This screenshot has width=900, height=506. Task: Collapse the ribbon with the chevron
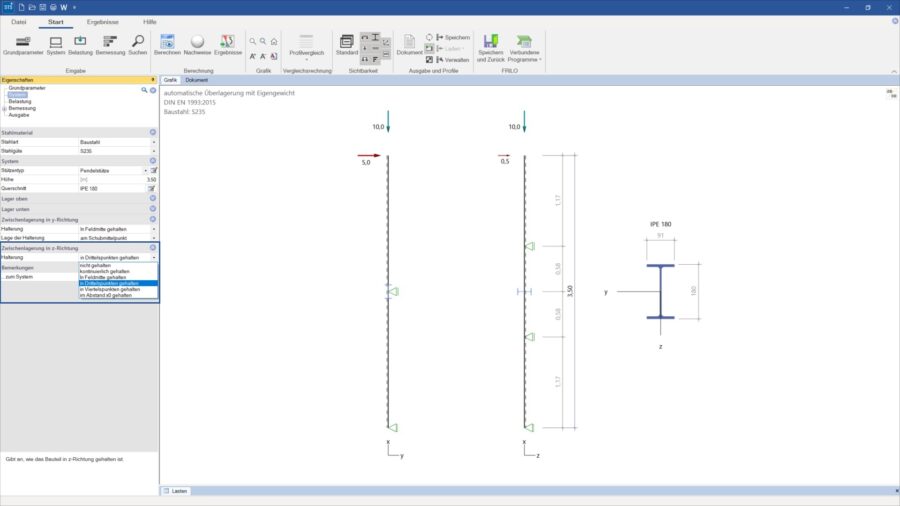click(x=894, y=71)
